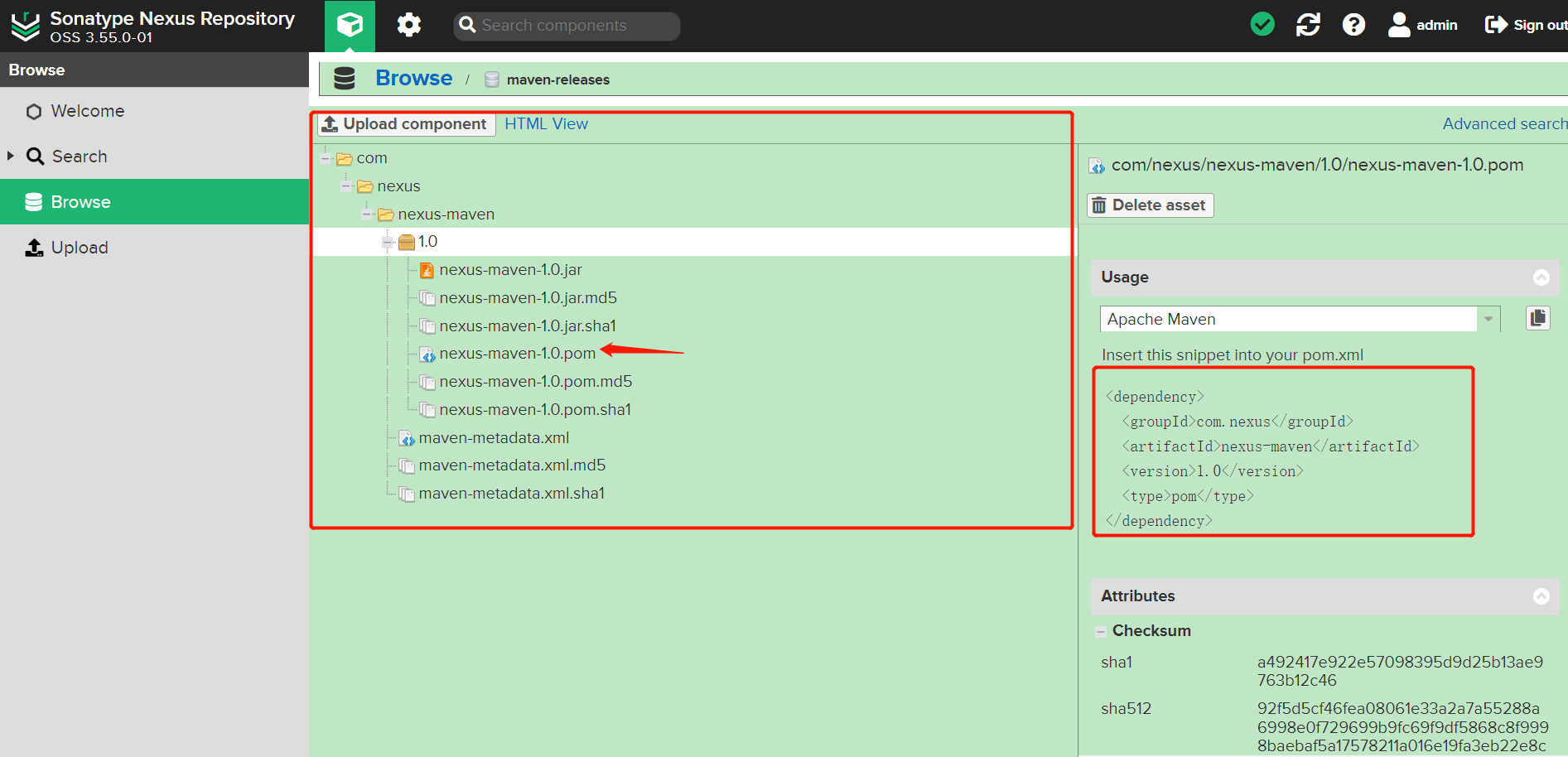Image resolution: width=1568 pixels, height=757 pixels.
Task: Select the com folder
Action: (372, 158)
